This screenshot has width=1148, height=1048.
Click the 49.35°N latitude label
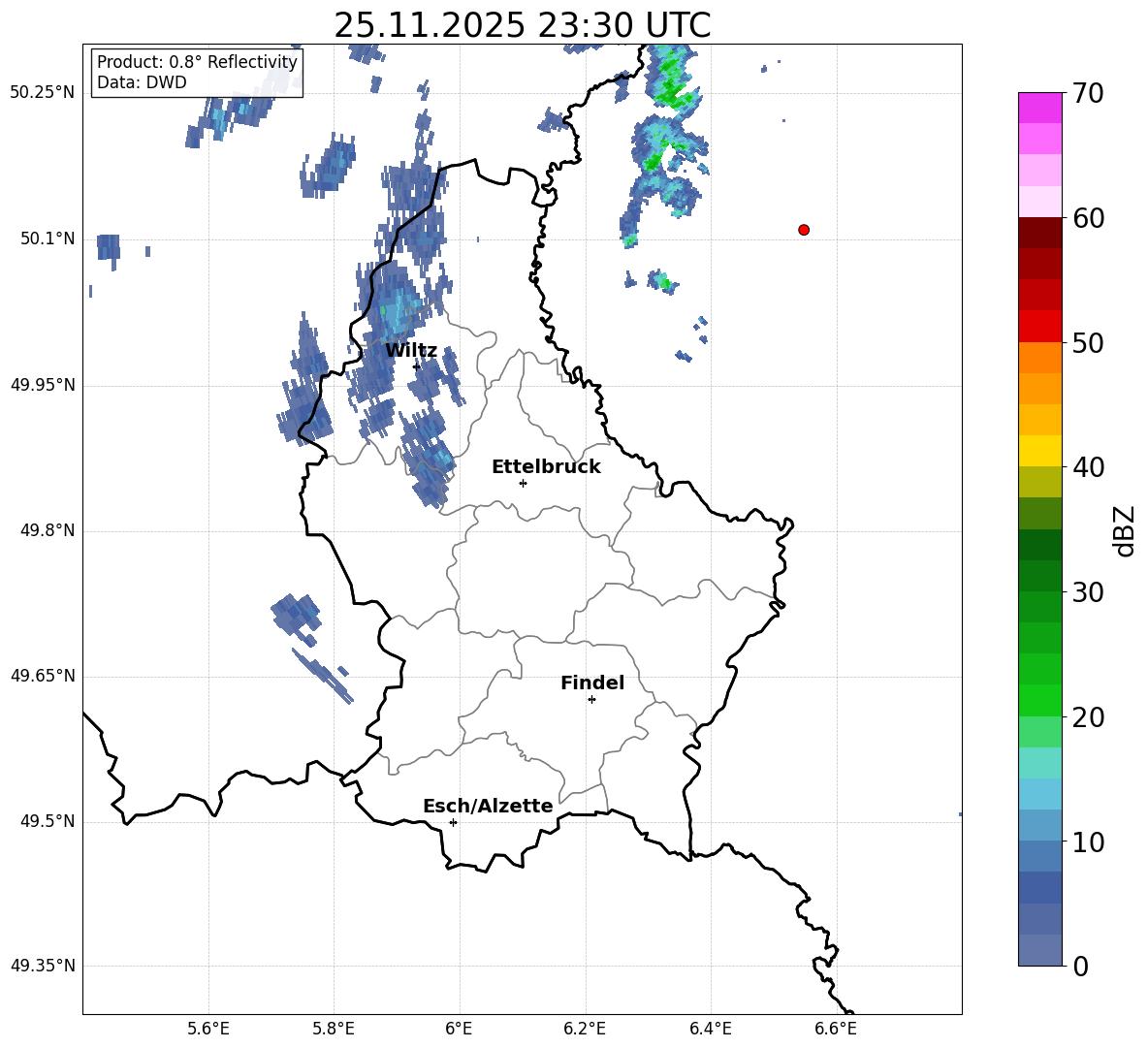point(43,966)
